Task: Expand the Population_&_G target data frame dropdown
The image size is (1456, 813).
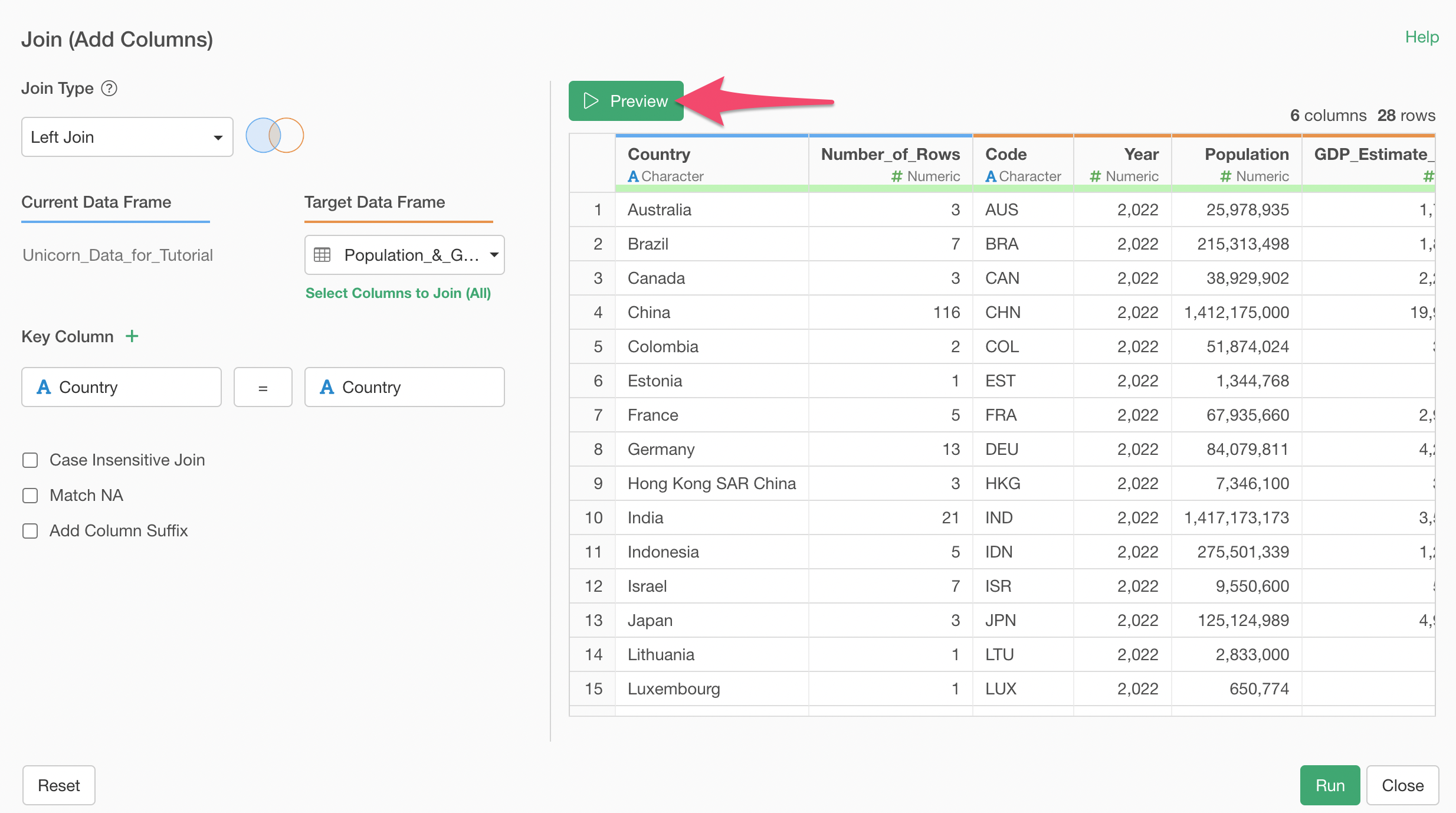Action: pos(405,255)
